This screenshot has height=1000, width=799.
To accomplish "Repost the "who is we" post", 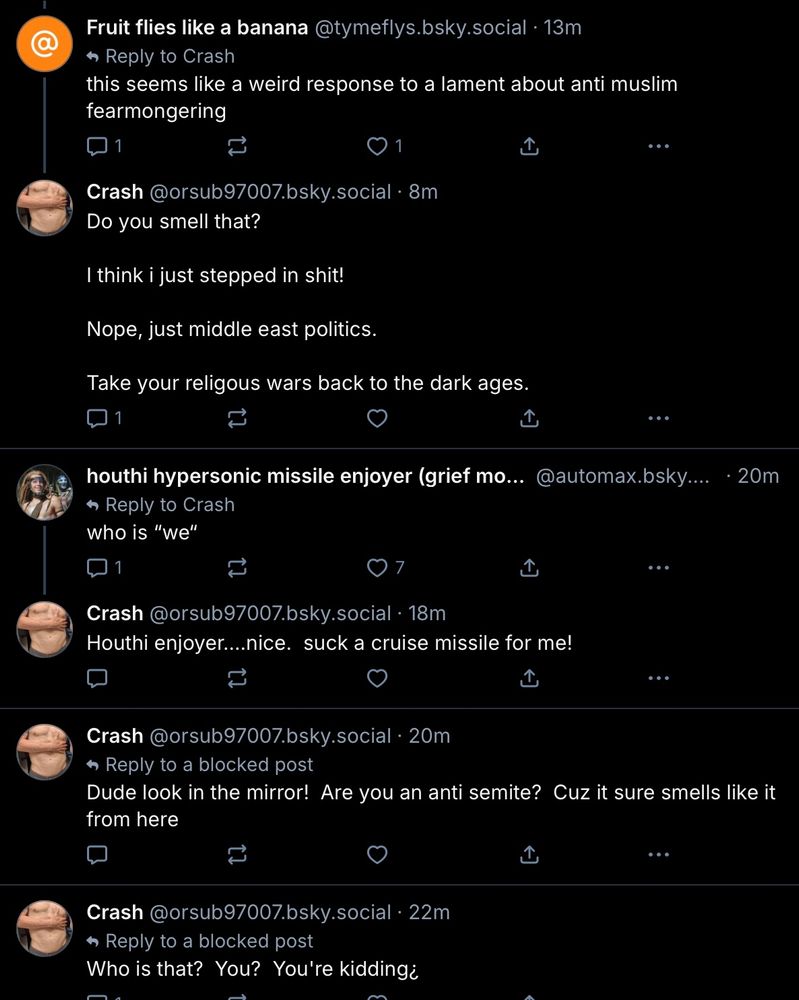I will [x=238, y=568].
